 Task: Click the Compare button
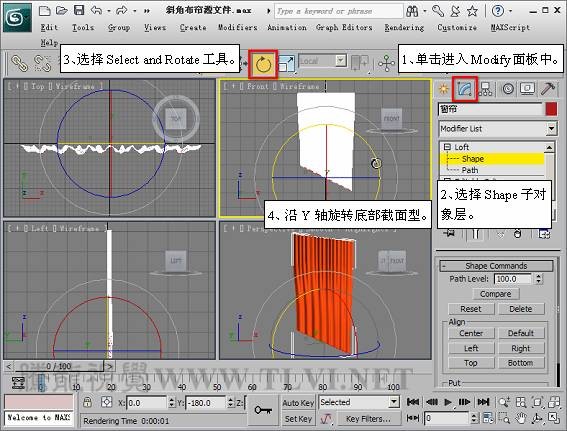(x=496, y=294)
